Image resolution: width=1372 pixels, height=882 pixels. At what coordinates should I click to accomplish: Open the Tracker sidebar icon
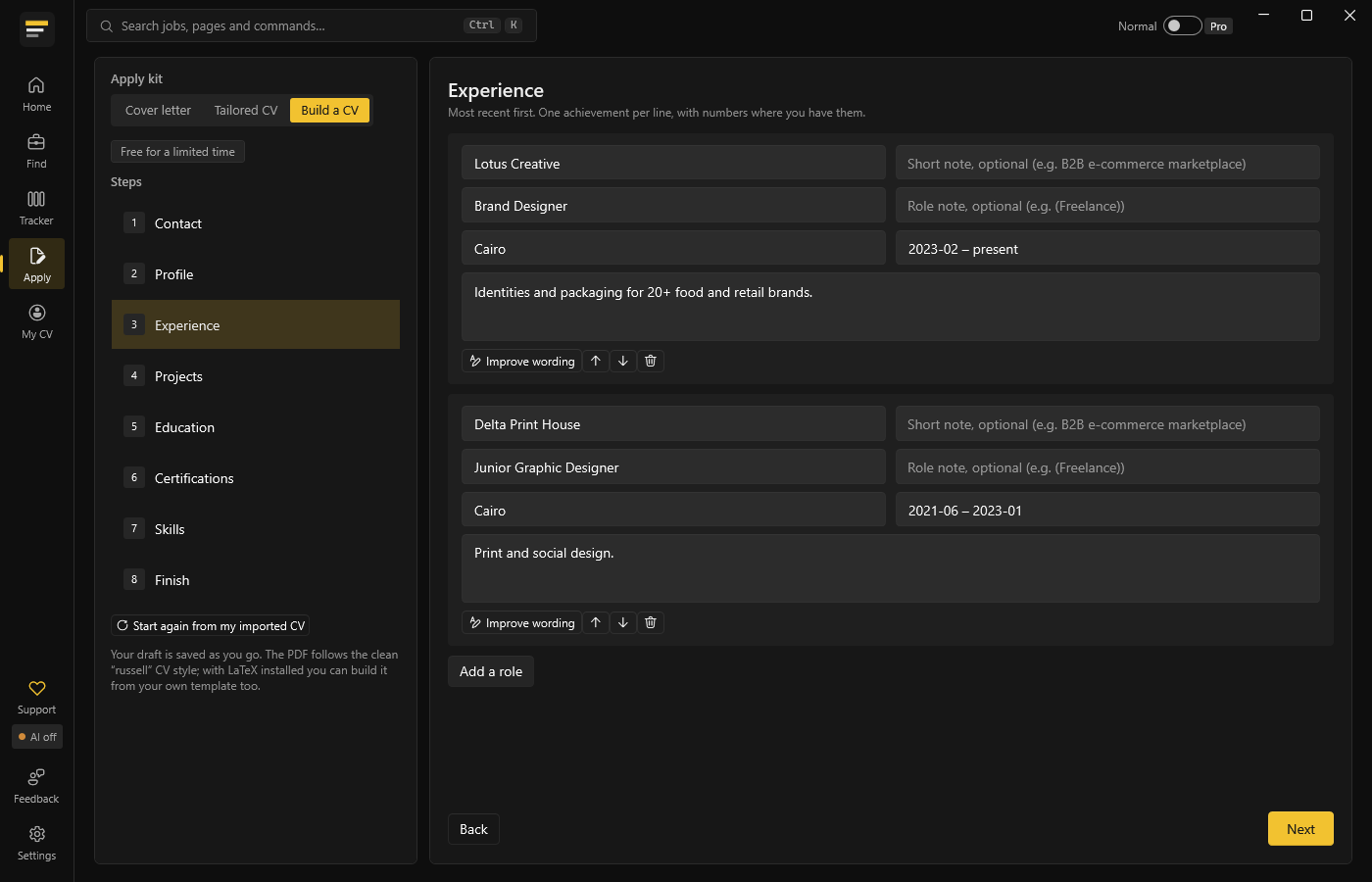click(x=36, y=208)
